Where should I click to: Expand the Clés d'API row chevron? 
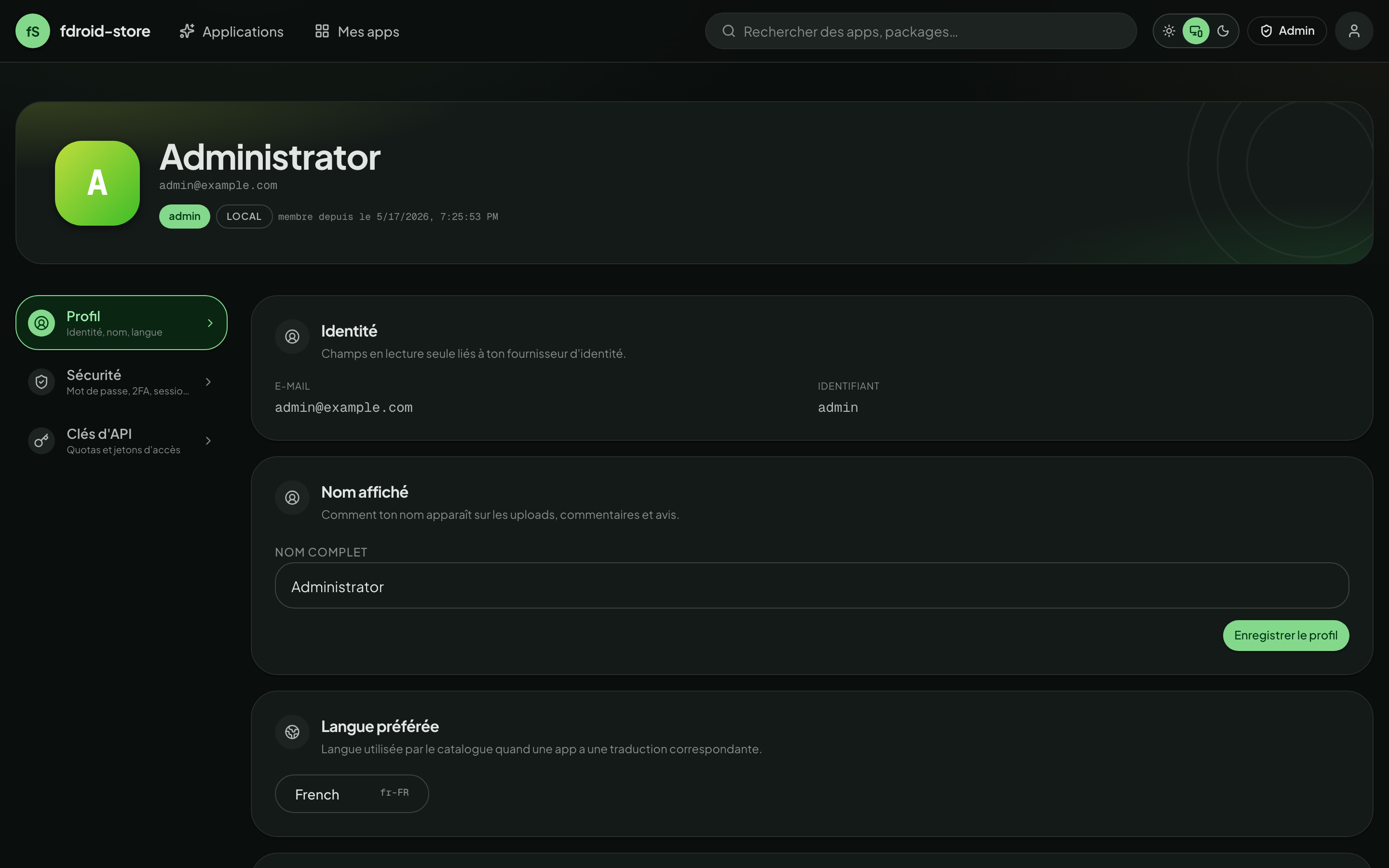pyautogui.click(x=208, y=441)
